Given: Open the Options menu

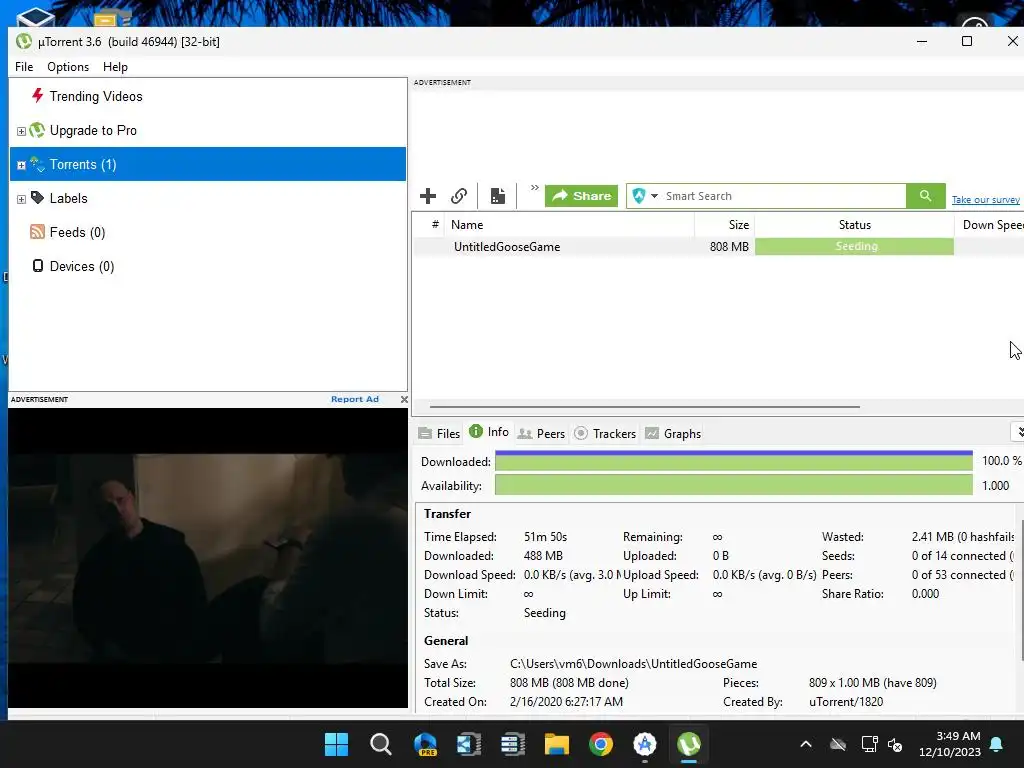Looking at the screenshot, I should 68,67.
